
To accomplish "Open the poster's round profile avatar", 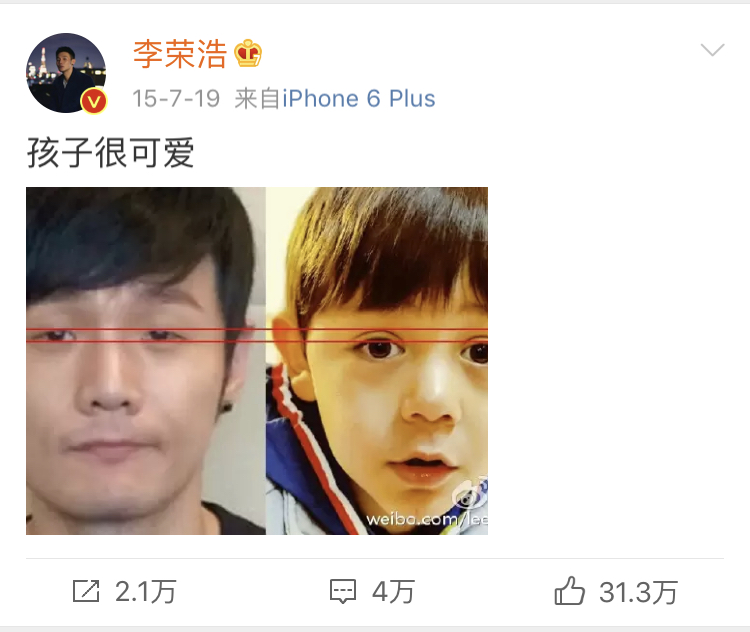I will [66, 73].
